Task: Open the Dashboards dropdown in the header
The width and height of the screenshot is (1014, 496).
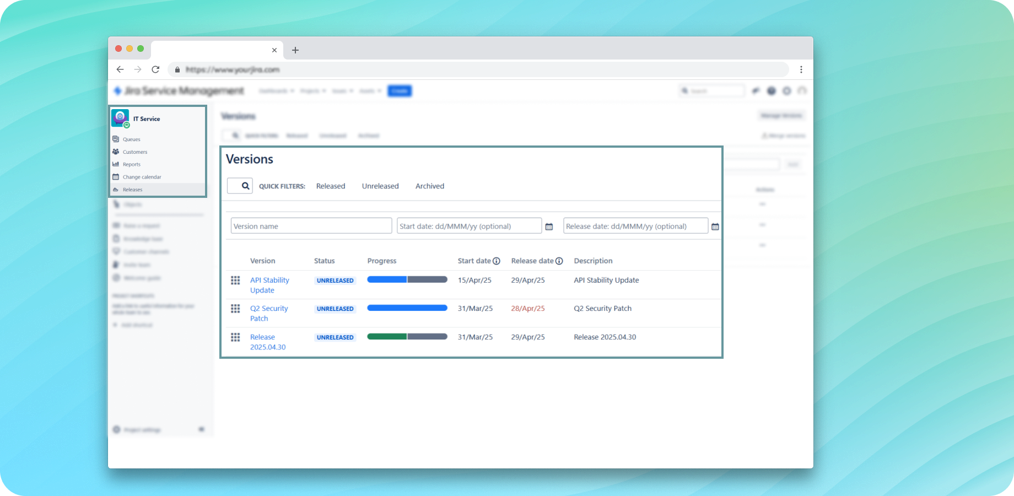Action: (277, 91)
